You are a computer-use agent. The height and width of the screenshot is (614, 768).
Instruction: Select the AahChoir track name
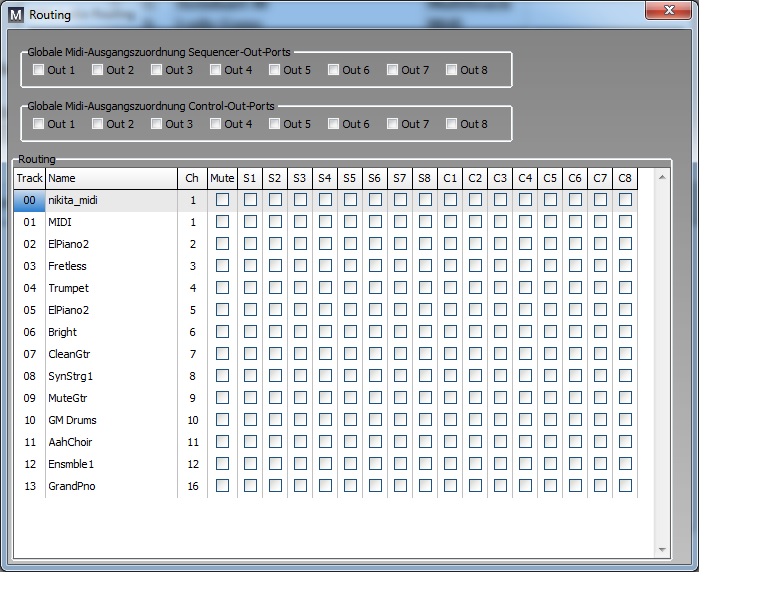(x=70, y=442)
